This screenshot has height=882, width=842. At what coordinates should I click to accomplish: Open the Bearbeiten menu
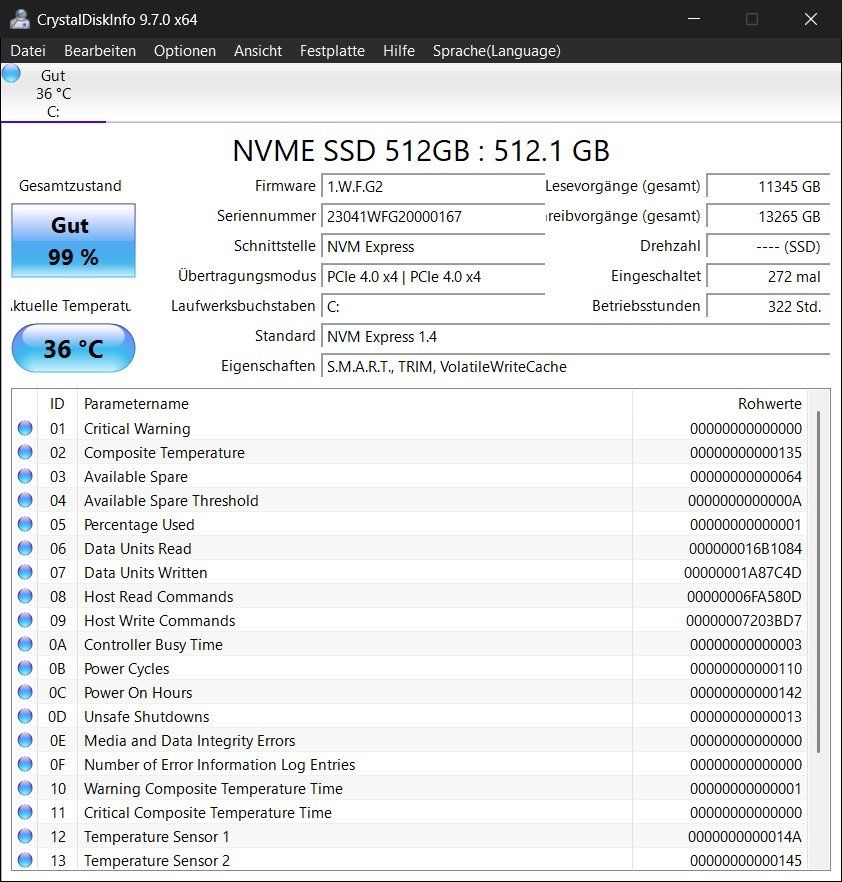pyautogui.click(x=100, y=51)
